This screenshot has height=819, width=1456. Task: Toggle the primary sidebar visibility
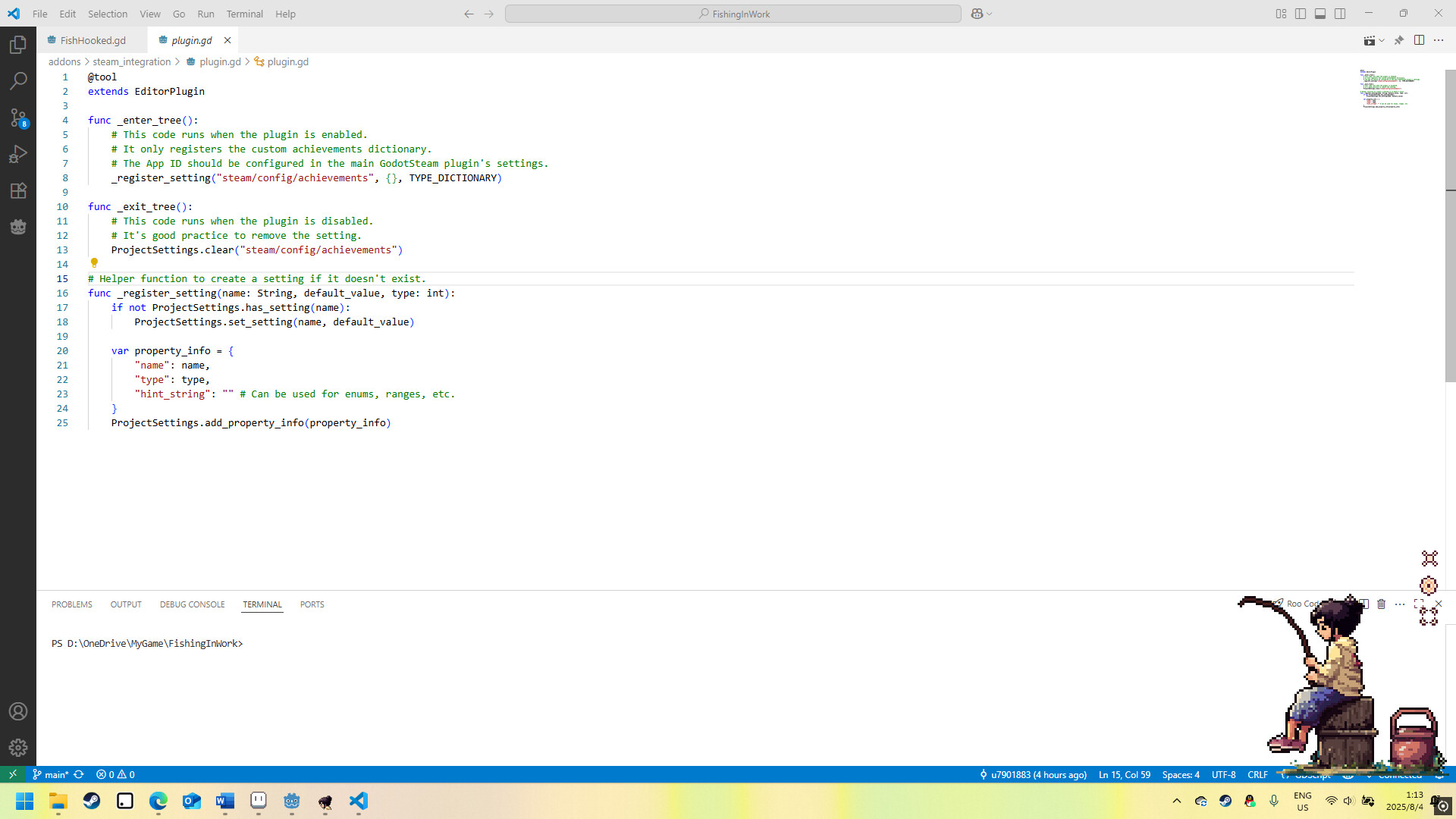click(x=1301, y=14)
